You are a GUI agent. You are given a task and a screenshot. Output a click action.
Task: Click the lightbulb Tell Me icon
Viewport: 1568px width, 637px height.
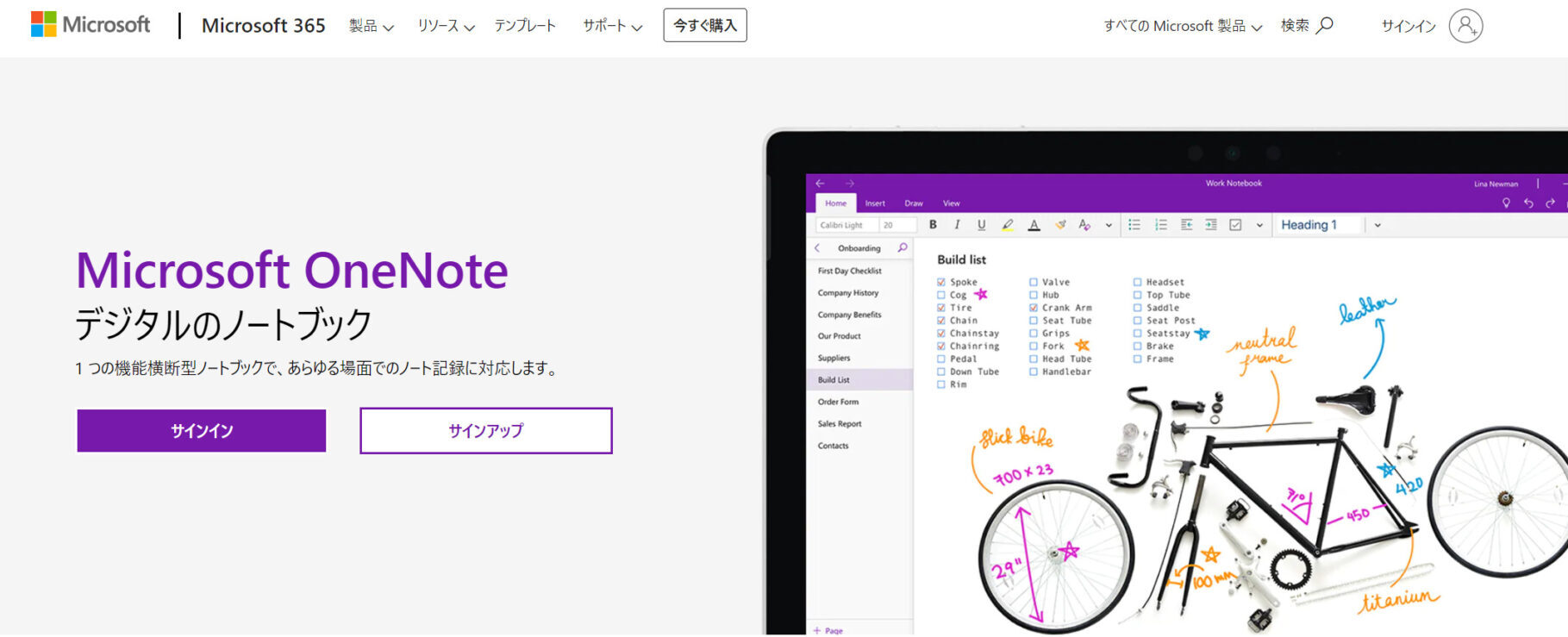(x=1506, y=203)
